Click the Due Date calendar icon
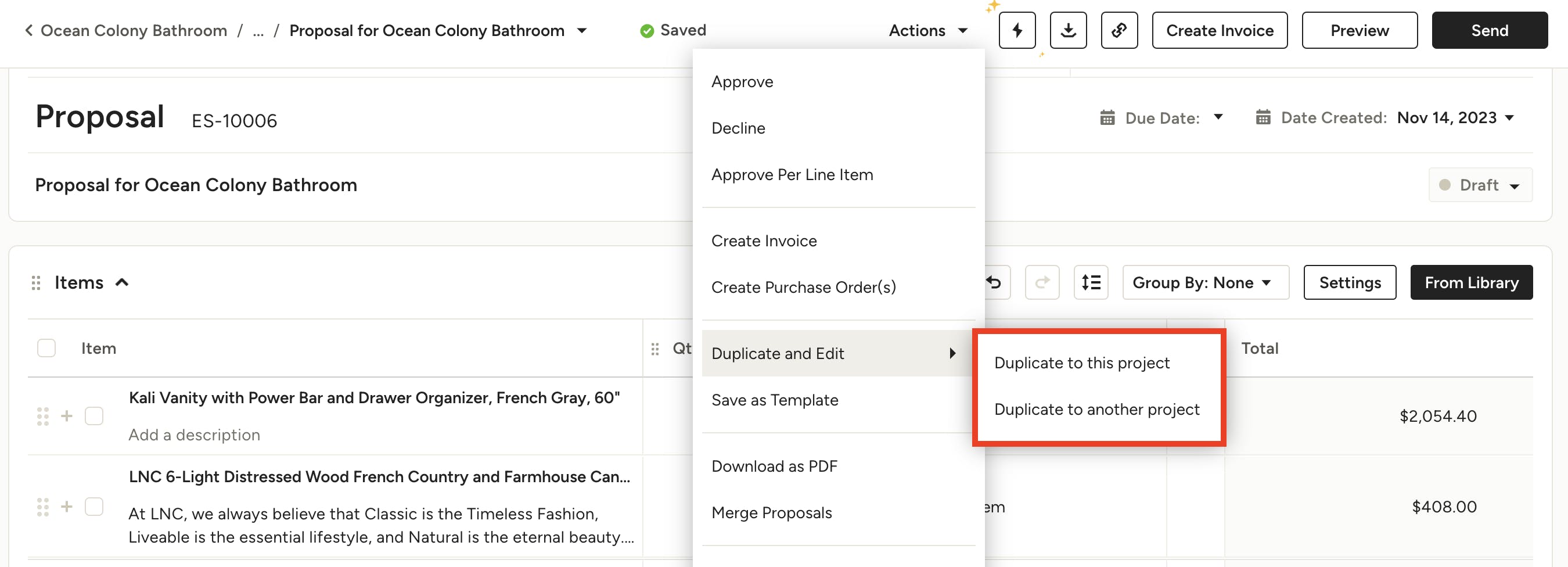 [1107, 117]
